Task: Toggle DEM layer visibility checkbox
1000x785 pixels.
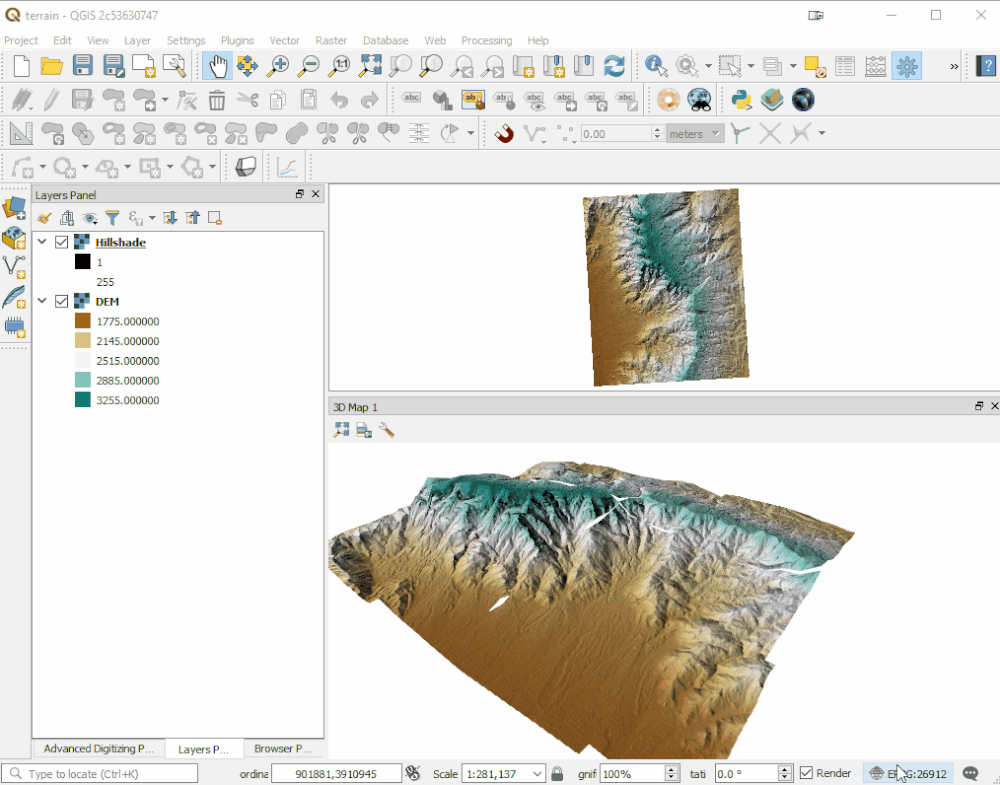Action: click(x=62, y=302)
